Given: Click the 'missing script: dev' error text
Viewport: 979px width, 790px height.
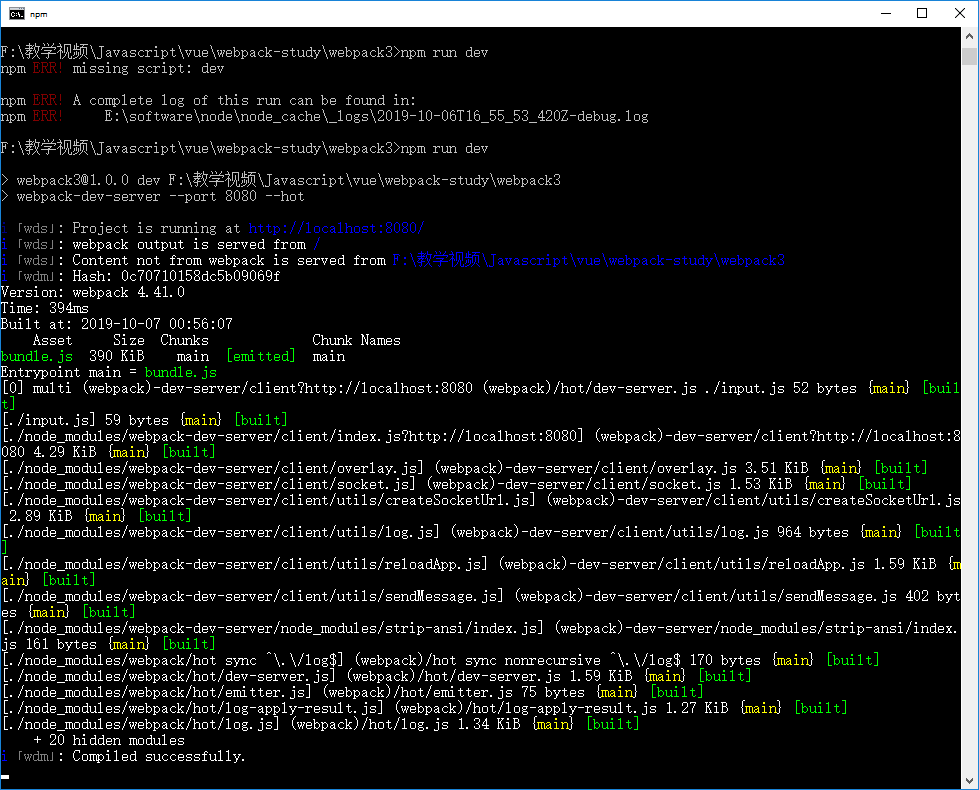Looking at the screenshot, I should click(149, 68).
